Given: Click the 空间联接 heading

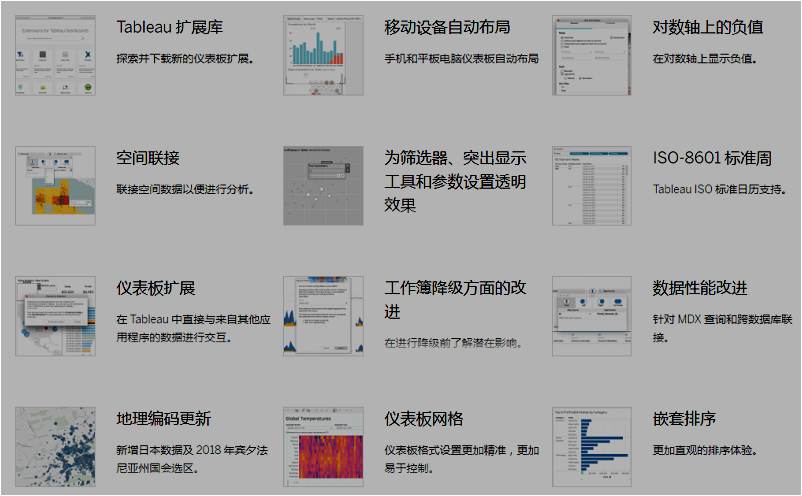Looking at the screenshot, I should click(x=148, y=157).
